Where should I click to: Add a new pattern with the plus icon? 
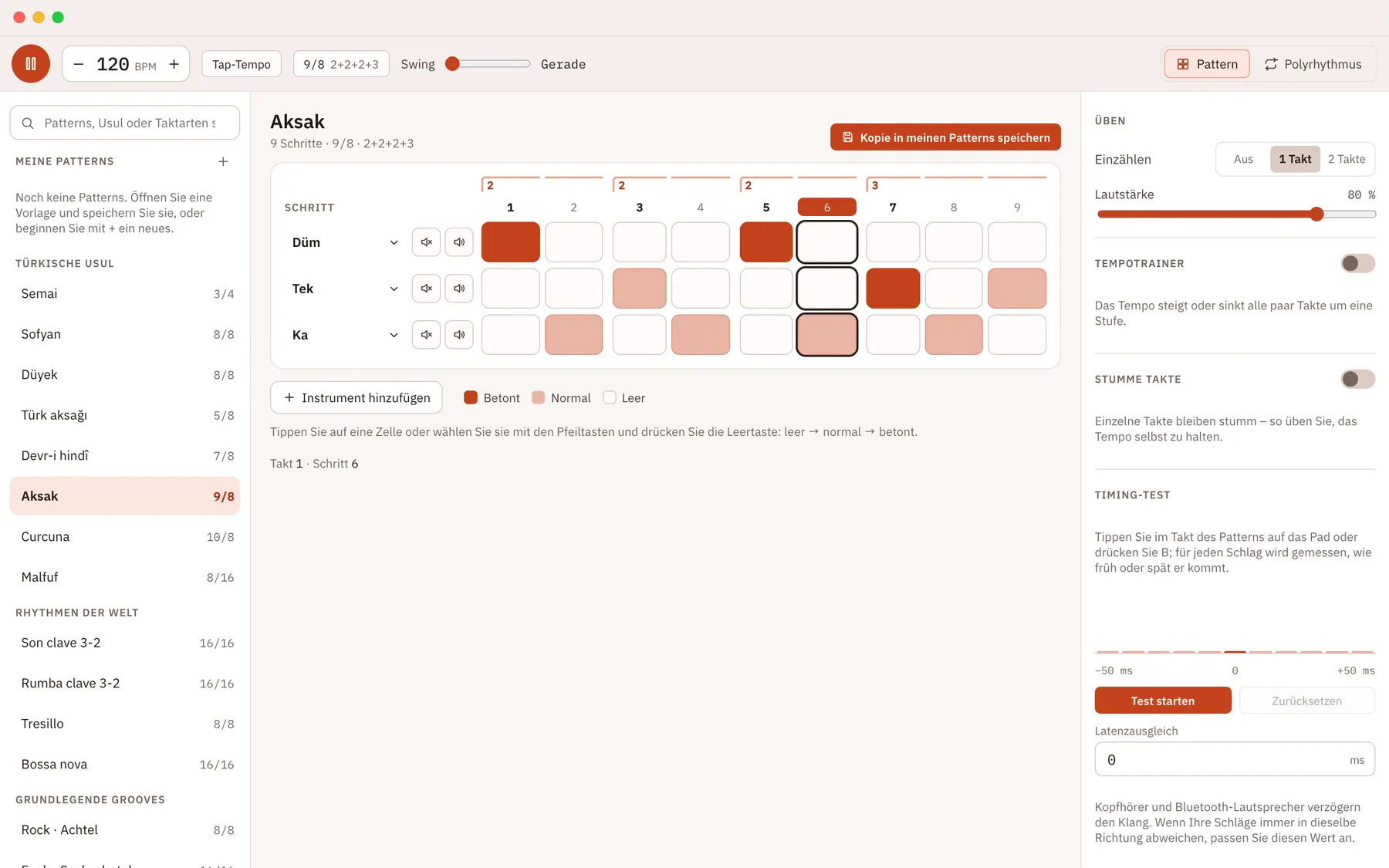coord(223,161)
